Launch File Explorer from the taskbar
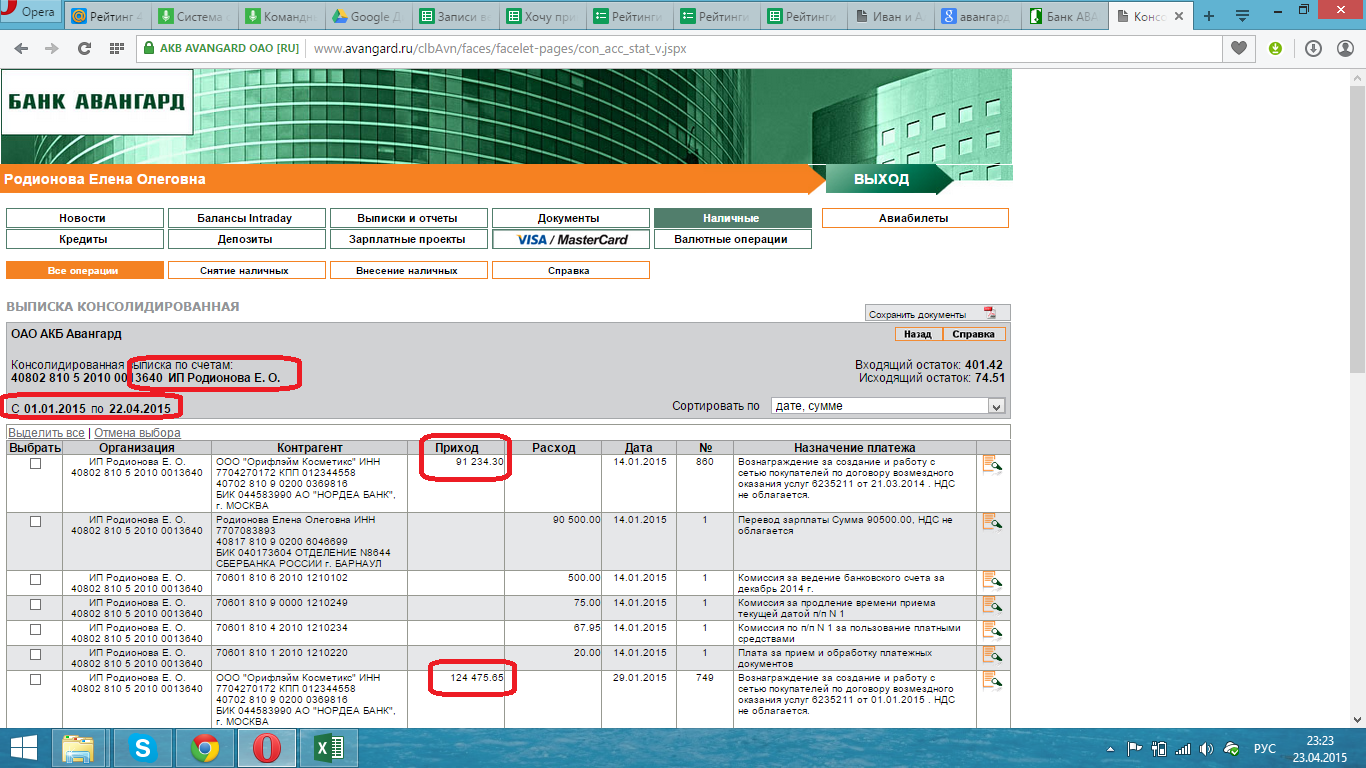 (78, 748)
